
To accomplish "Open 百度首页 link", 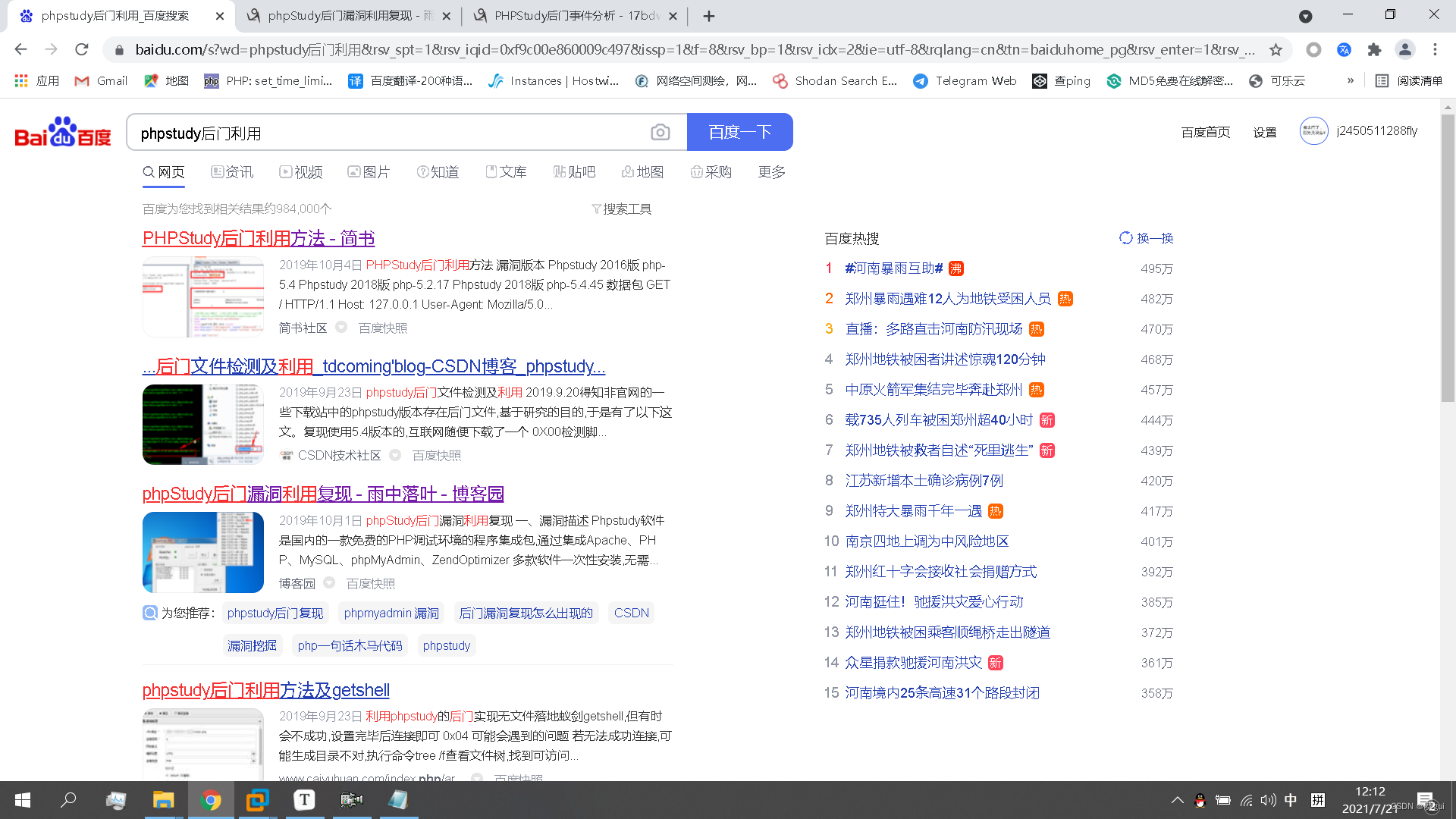I will pos(1205,132).
